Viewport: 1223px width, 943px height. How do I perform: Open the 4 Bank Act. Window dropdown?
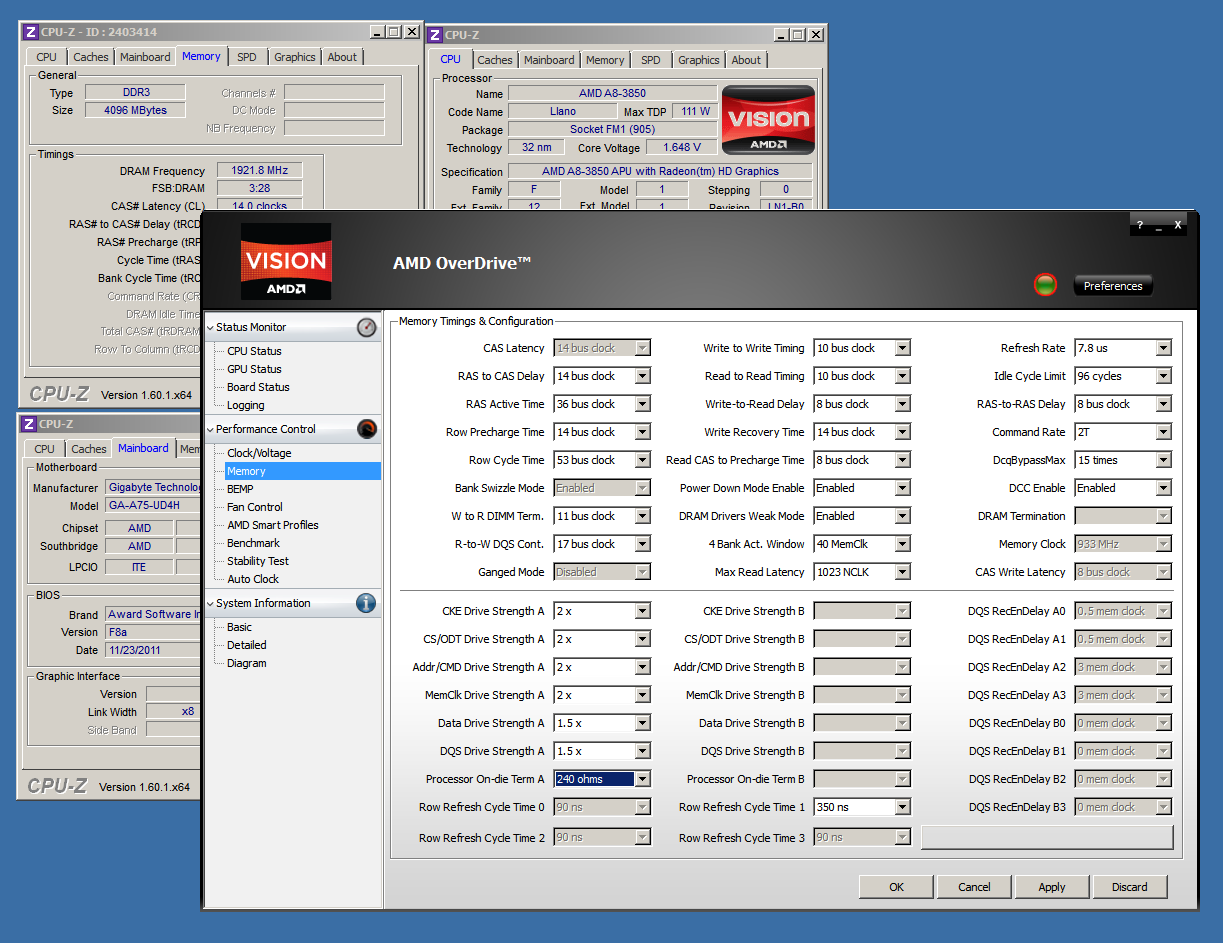click(902, 544)
